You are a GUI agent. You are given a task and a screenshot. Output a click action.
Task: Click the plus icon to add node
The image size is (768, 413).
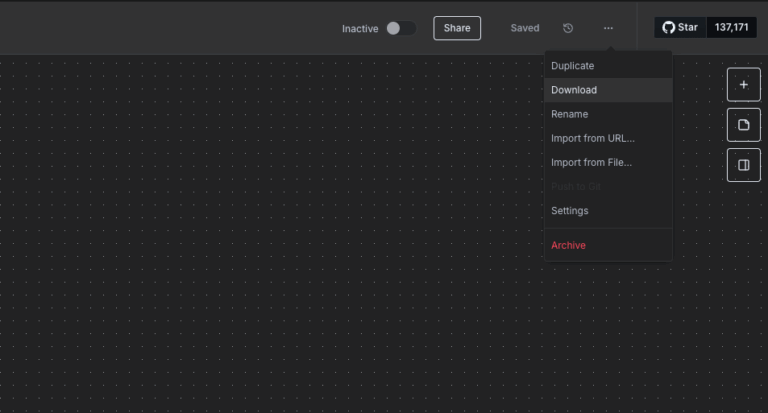click(x=743, y=85)
